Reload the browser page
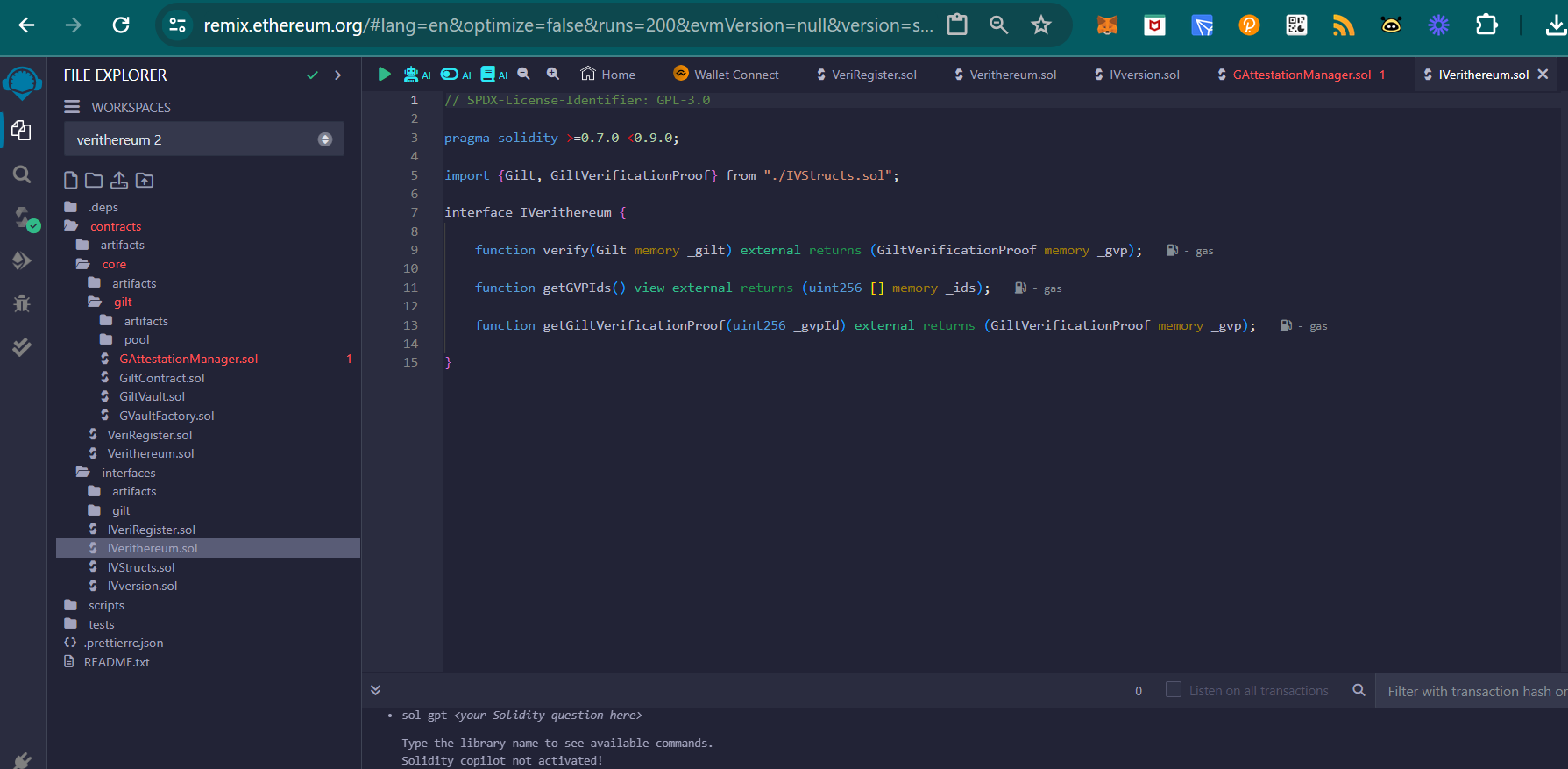This screenshot has height=769, width=1568. [121, 25]
